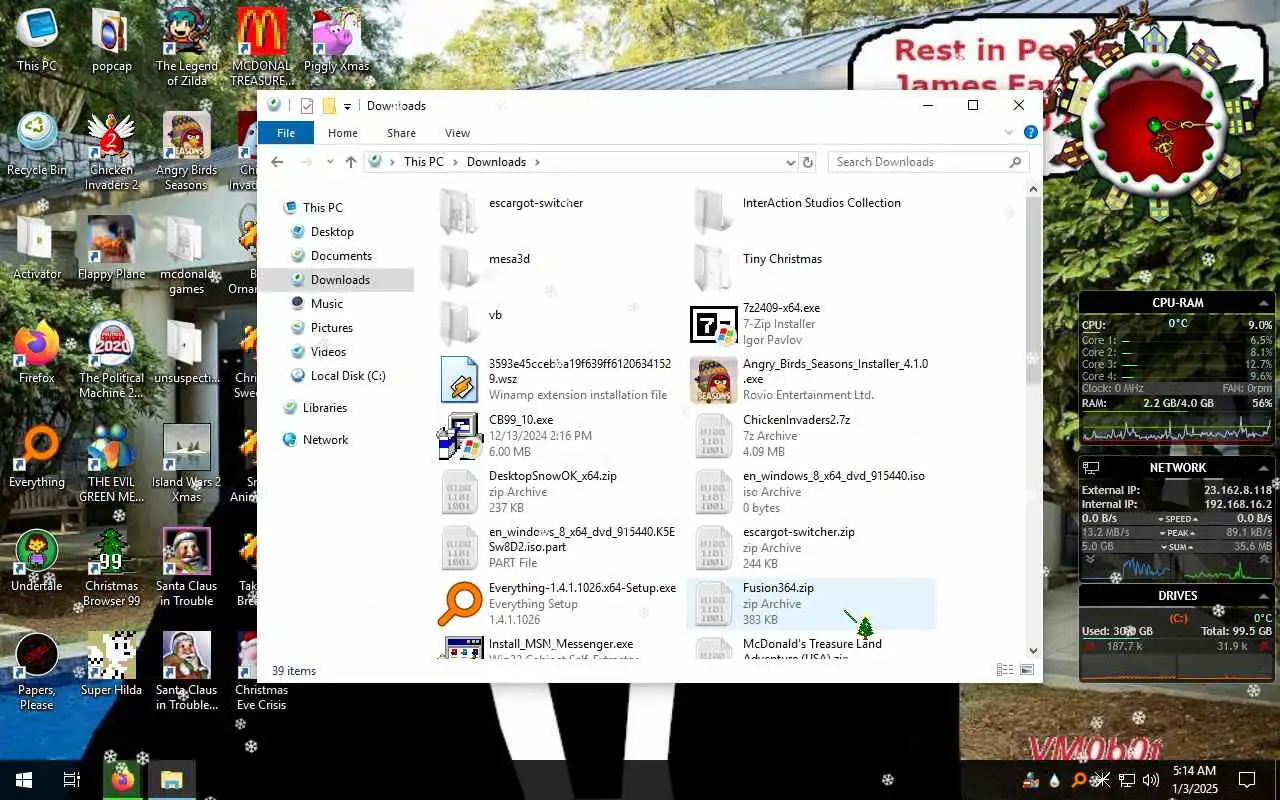Open Customize Quick Access Toolbar dropdown arrow
Image resolution: width=1280 pixels, height=800 pixels.
[x=348, y=106]
